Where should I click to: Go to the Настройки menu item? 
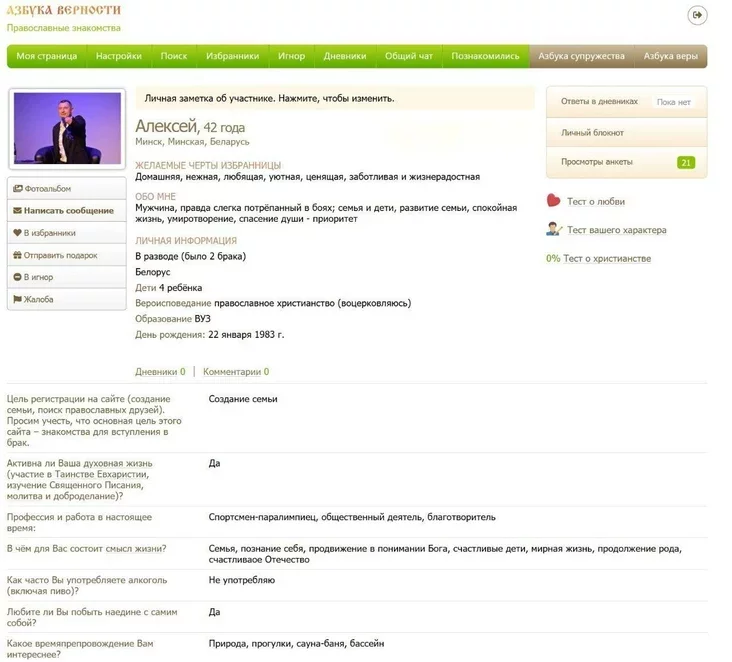119,56
